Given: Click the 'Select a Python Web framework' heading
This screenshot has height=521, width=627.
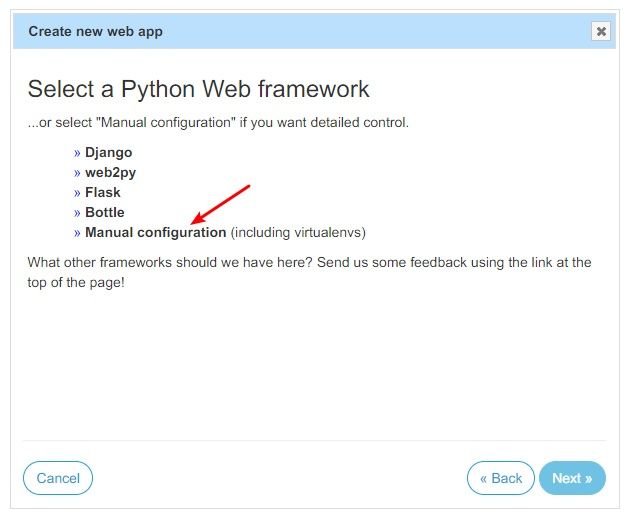Looking at the screenshot, I should [x=198, y=89].
